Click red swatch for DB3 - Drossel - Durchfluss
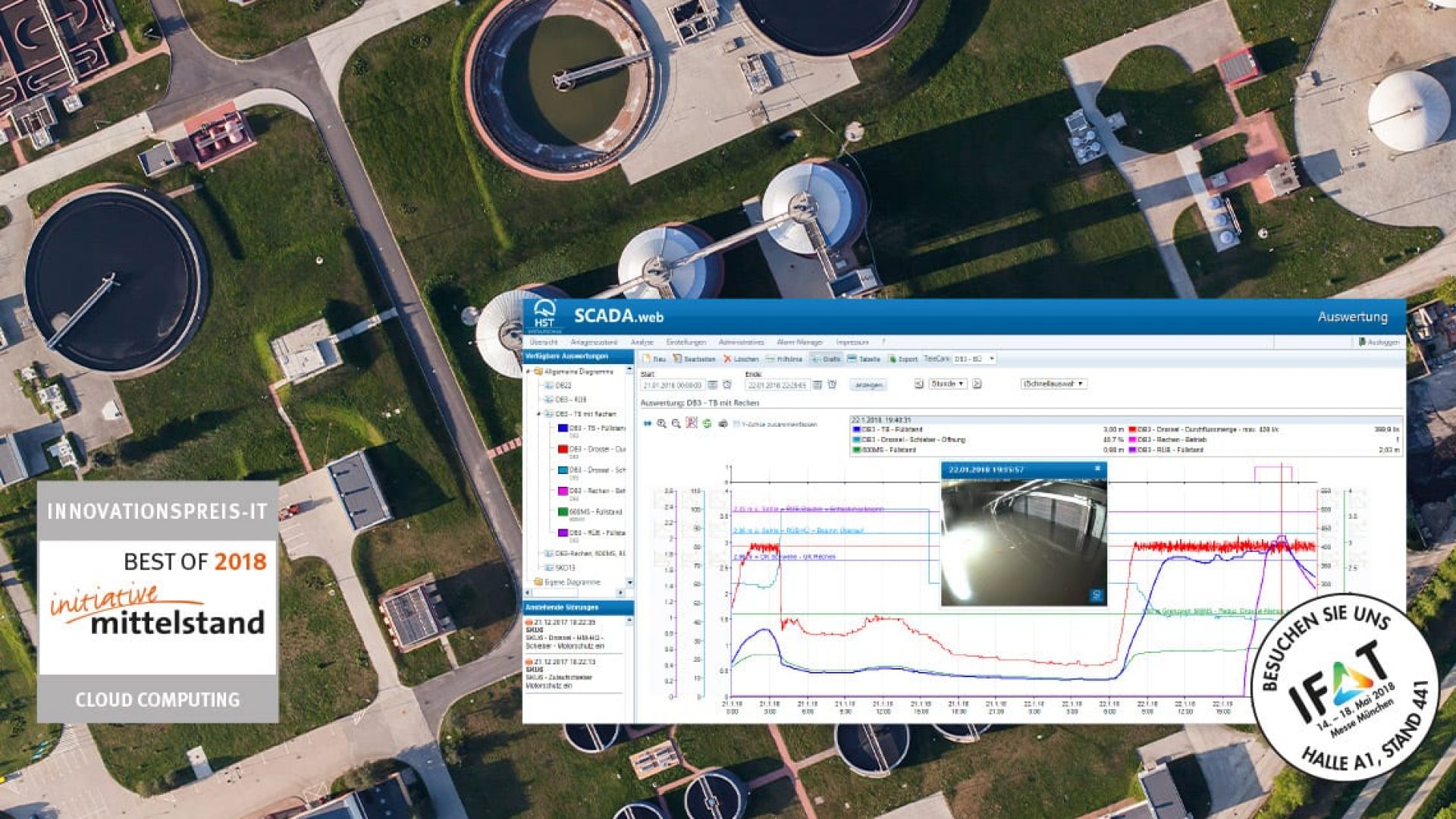The image size is (1456, 819). [x=563, y=449]
